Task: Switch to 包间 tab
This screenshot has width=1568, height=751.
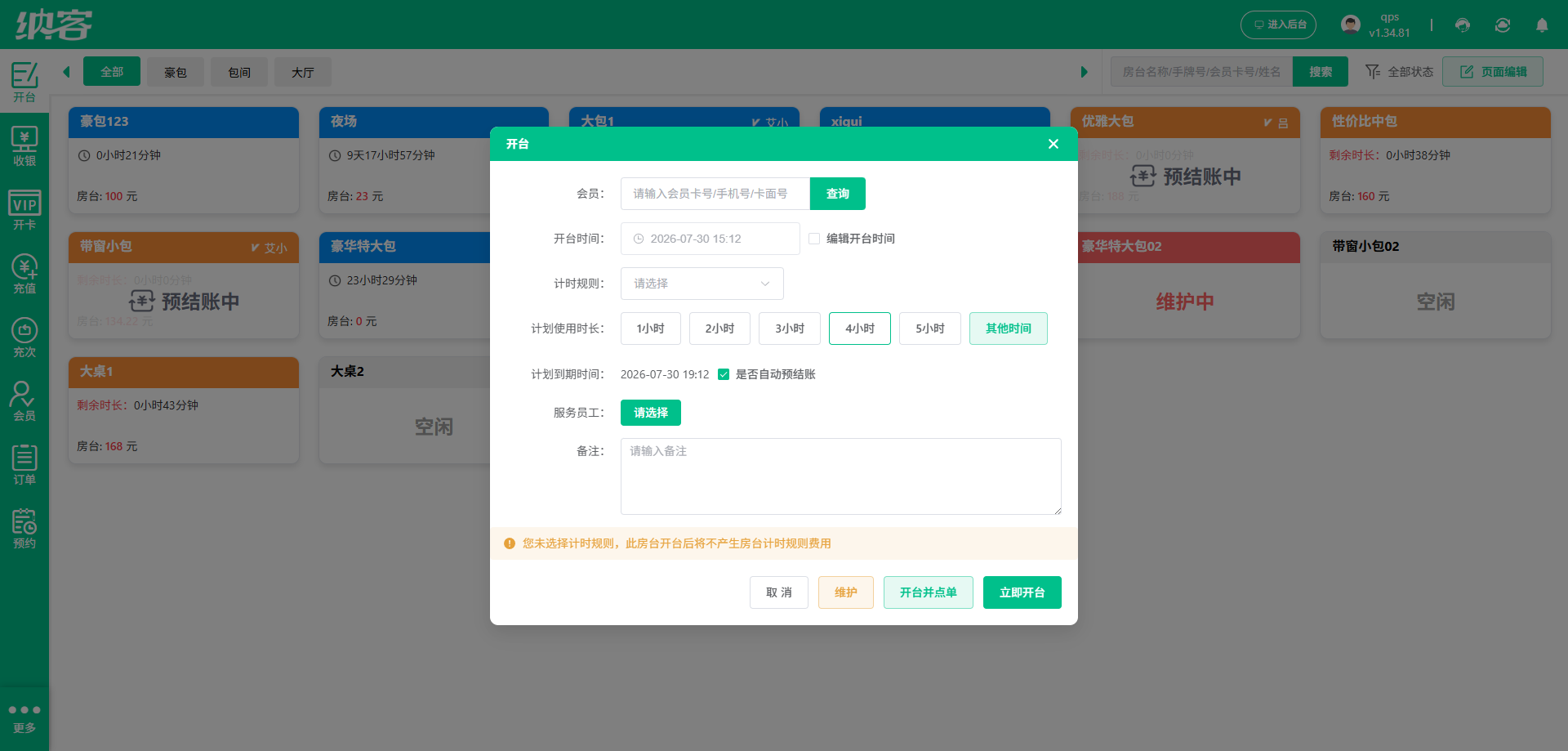Action: [x=239, y=72]
